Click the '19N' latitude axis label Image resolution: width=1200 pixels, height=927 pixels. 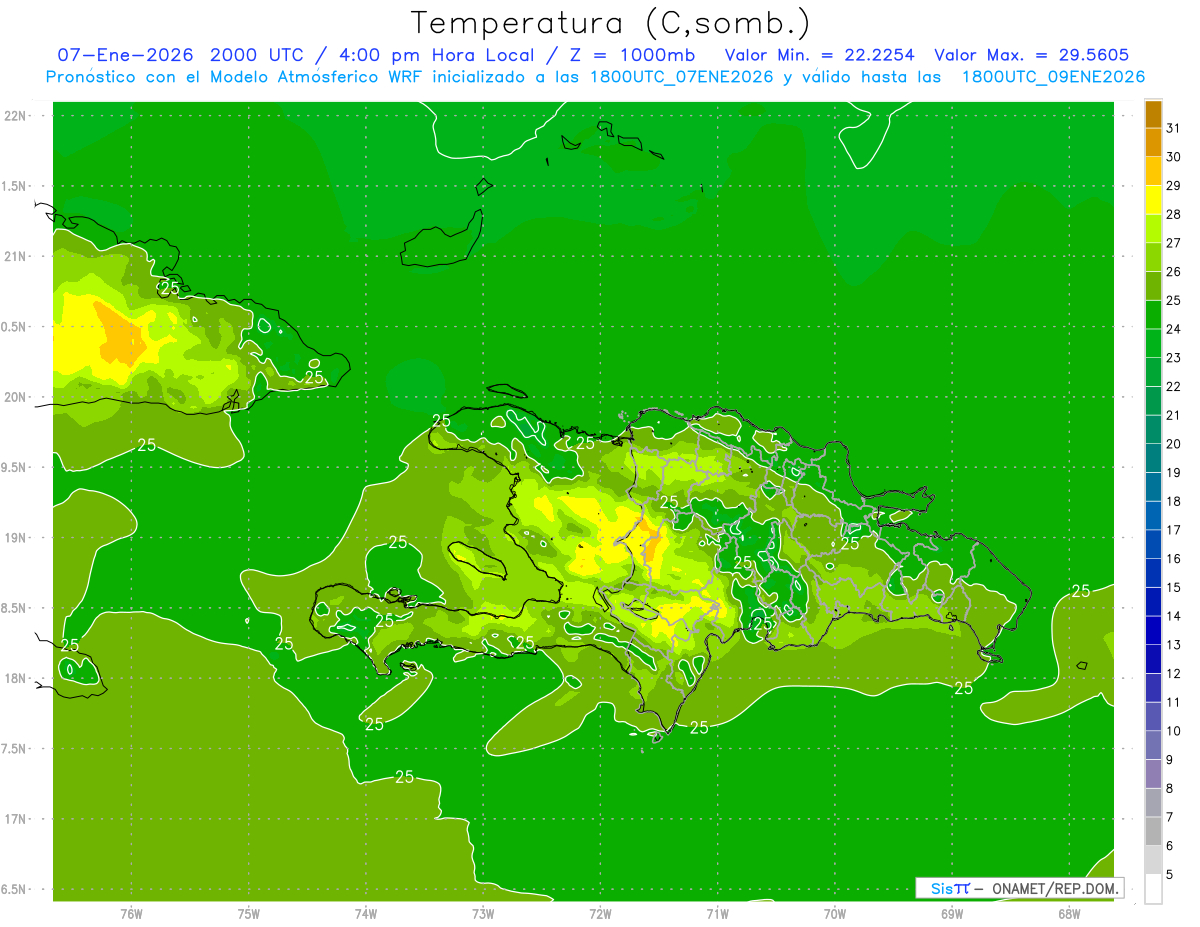16,538
